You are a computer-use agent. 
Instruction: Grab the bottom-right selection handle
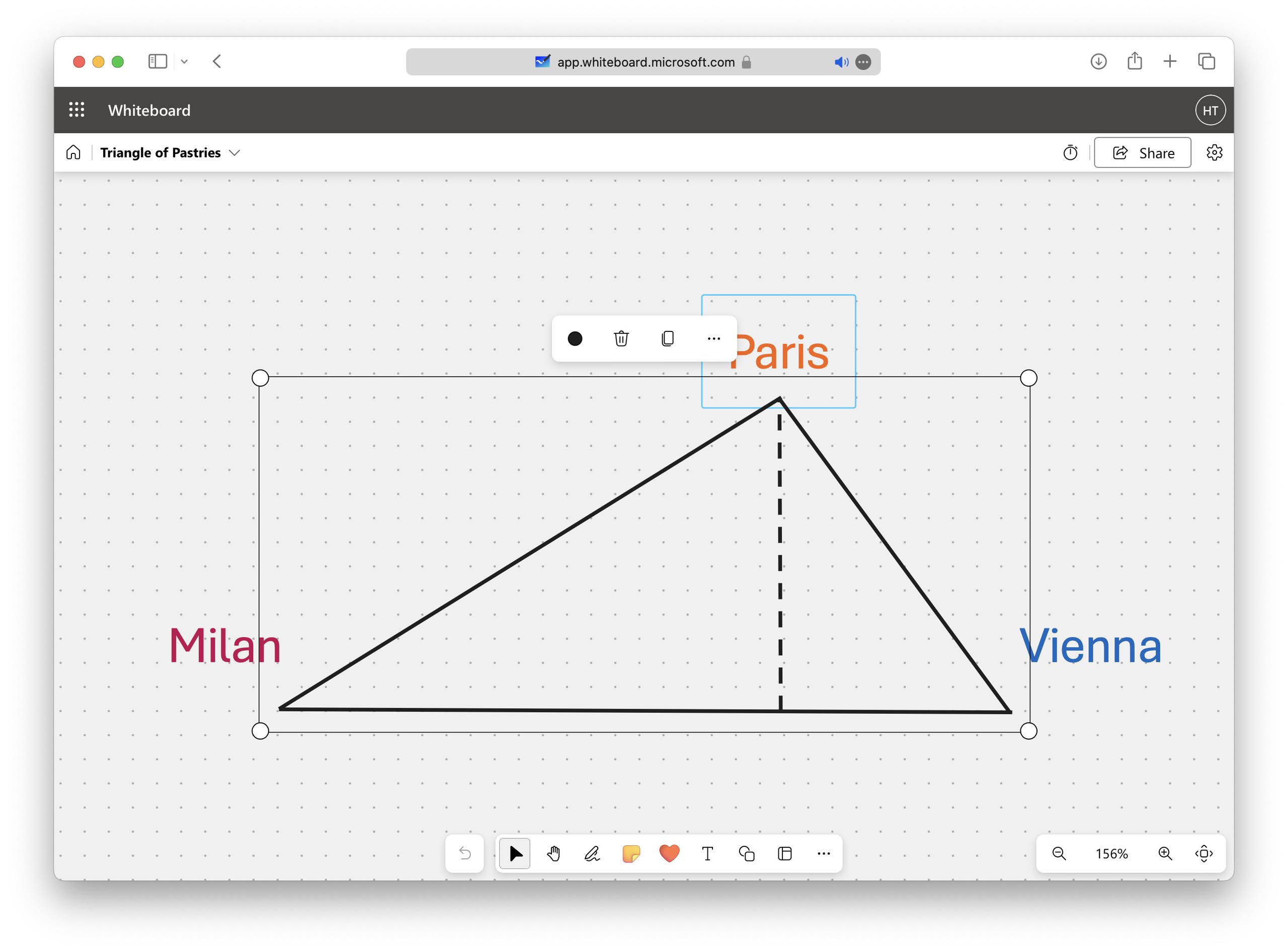[x=1028, y=731]
